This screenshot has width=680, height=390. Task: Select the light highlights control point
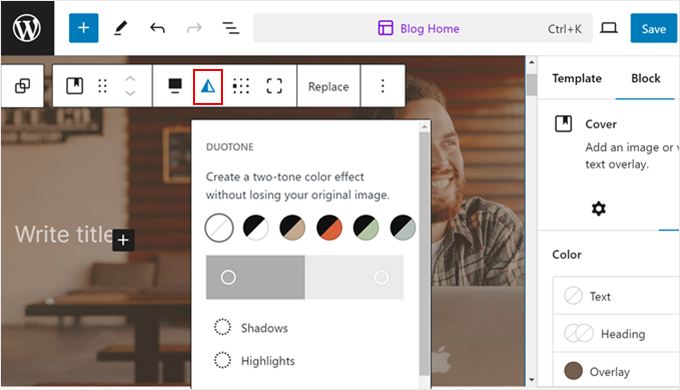coord(381,277)
